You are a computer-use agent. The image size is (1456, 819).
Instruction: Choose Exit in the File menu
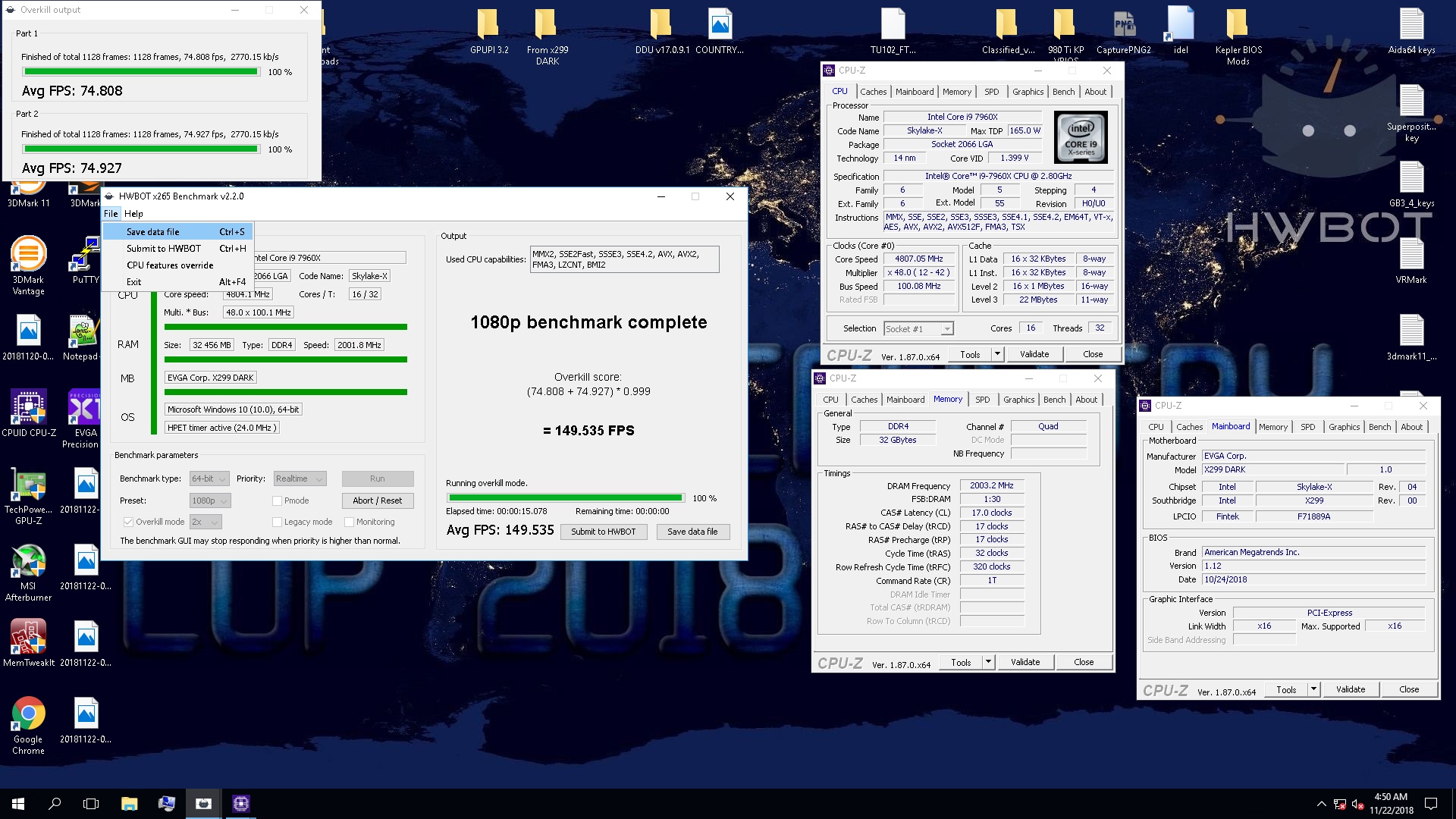pos(178,281)
